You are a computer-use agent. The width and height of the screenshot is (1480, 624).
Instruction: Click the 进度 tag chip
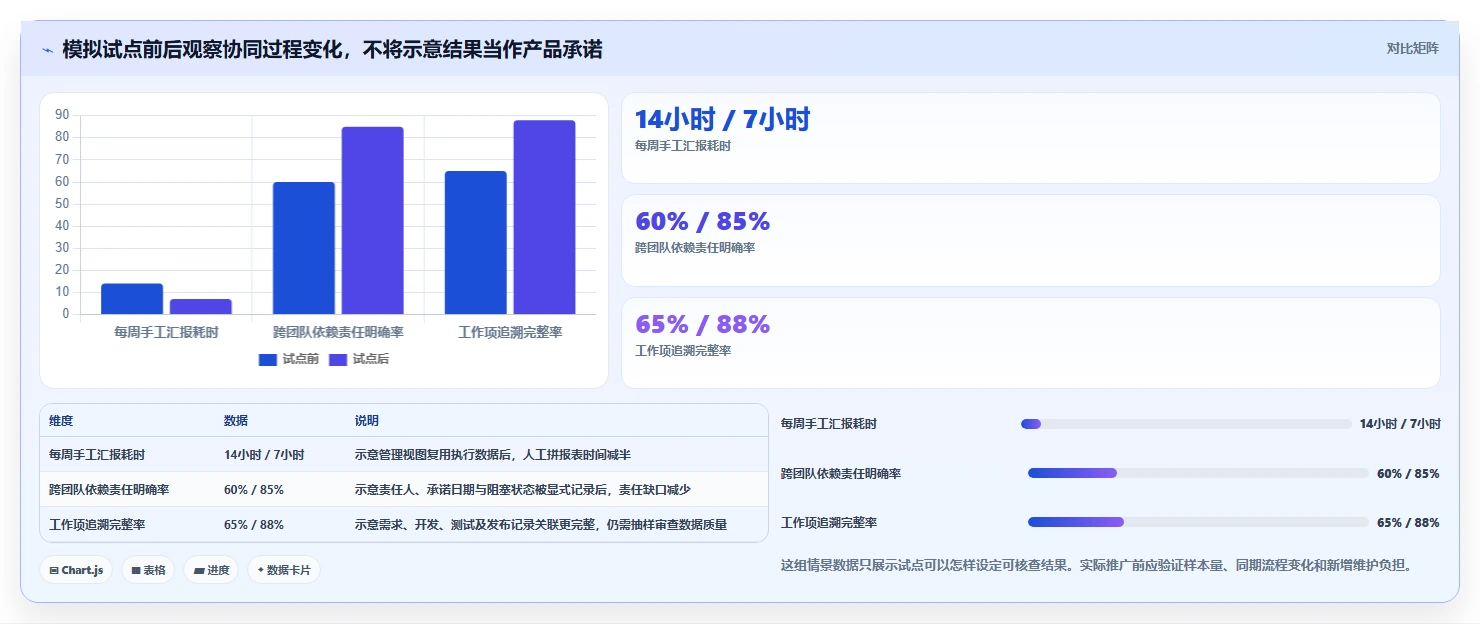pos(211,570)
